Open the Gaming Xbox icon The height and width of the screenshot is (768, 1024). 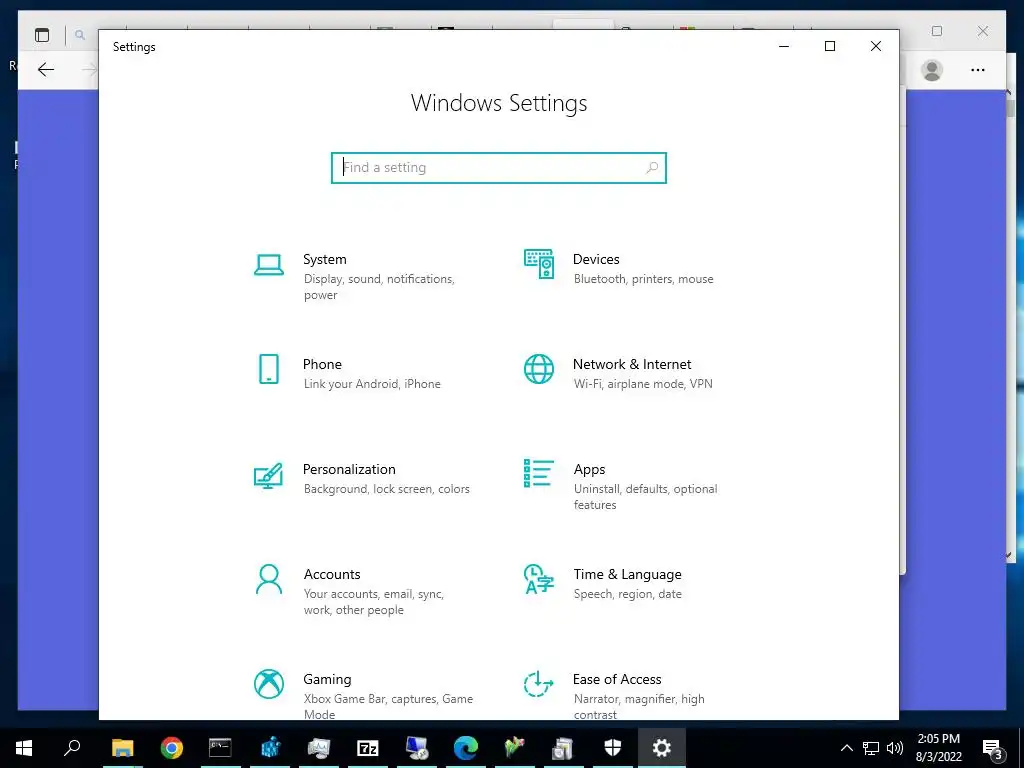pyautogui.click(x=268, y=684)
